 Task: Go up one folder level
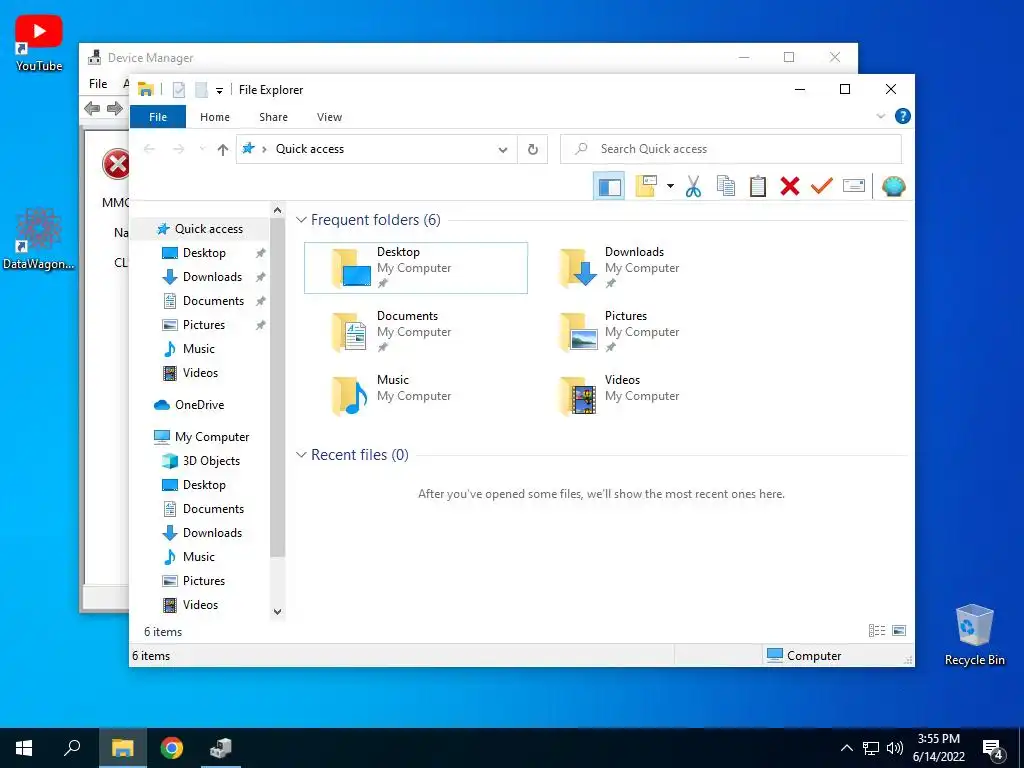pos(223,150)
